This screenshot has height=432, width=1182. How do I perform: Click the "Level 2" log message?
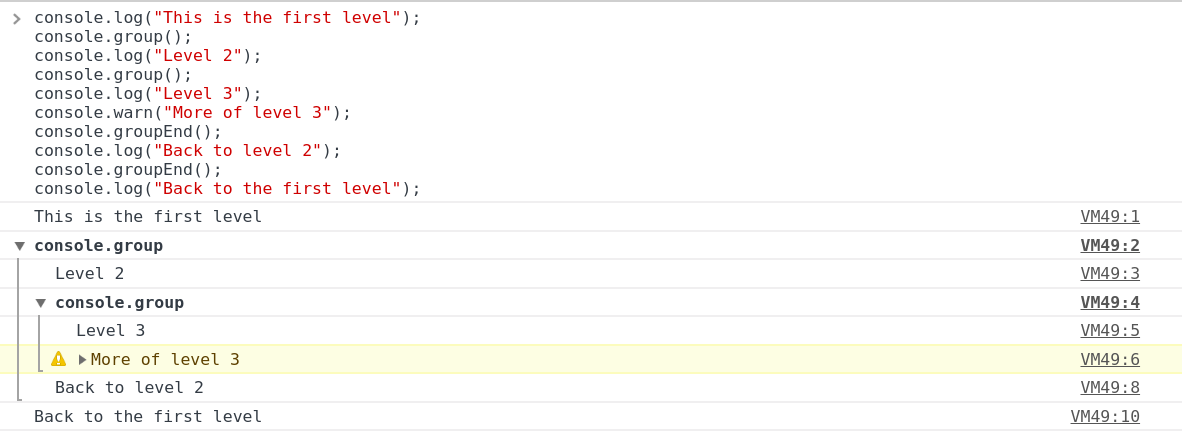pos(90,274)
